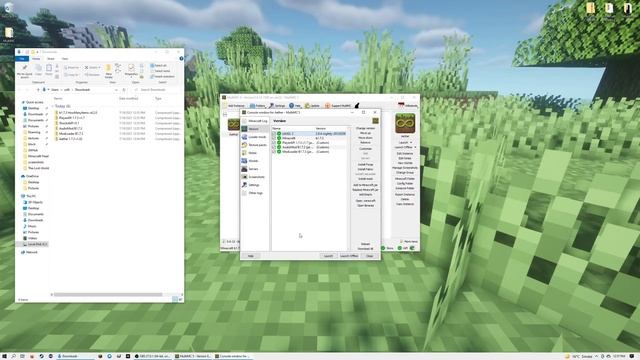Open Explorer address bar history dropdown
The image size is (640, 360).
coord(116,90)
